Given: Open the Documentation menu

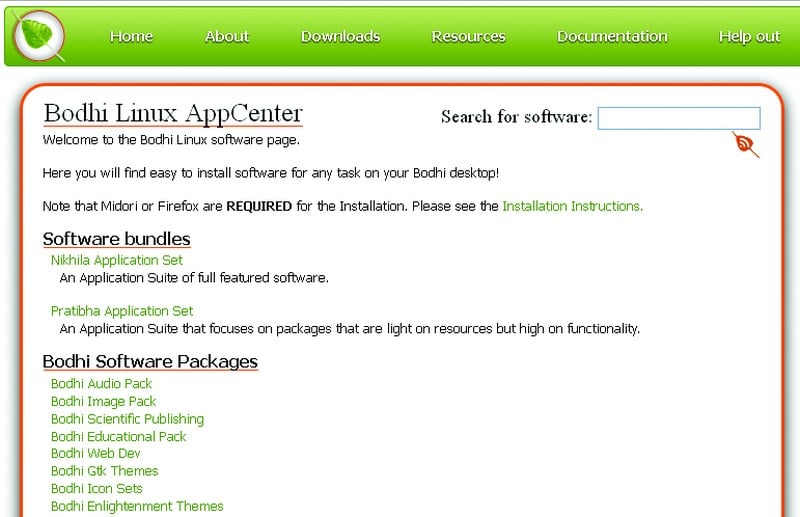Looking at the screenshot, I should (x=612, y=36).
